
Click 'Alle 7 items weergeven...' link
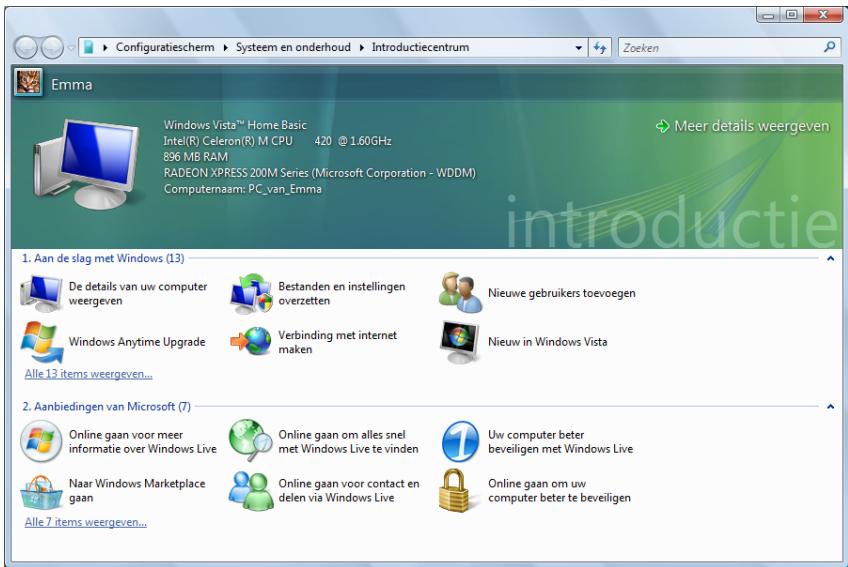click(x=85, y=522)
